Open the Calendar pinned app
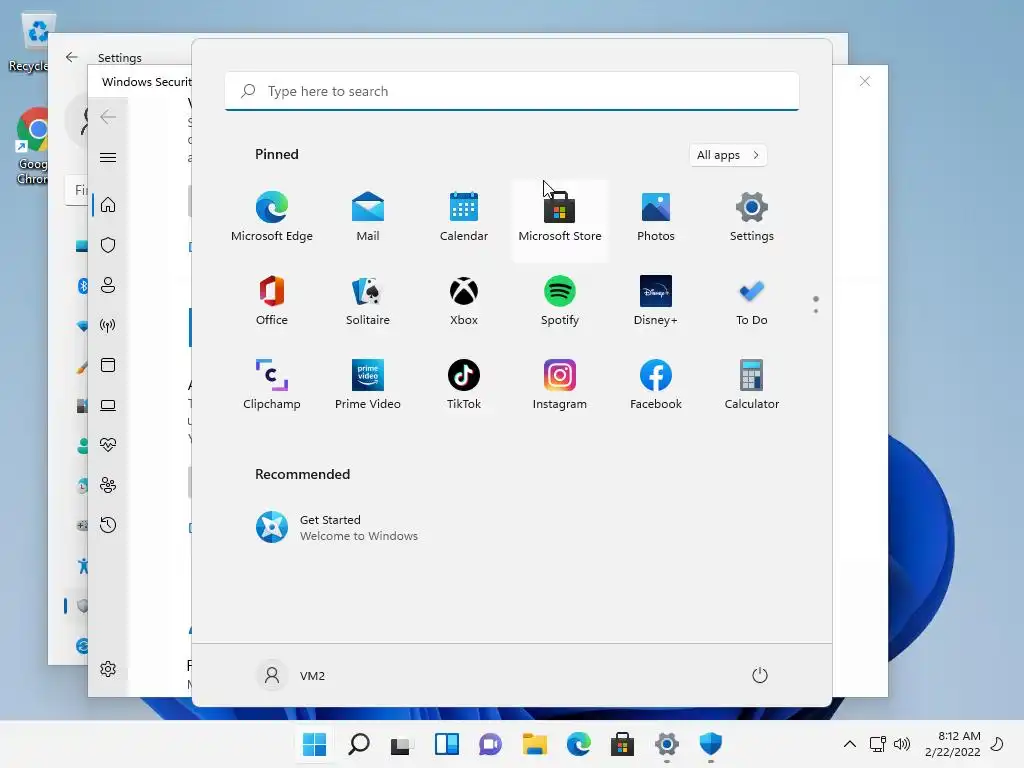 pyautogui.click(x=464, y=217)
